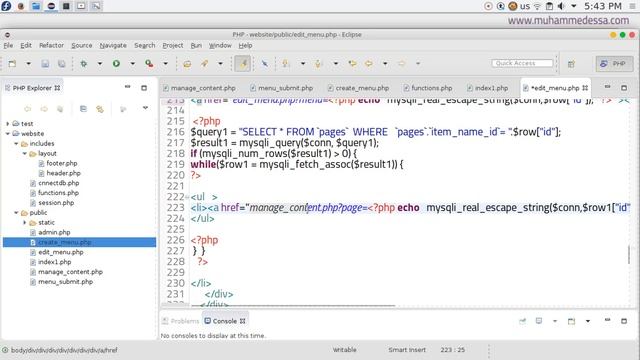
Task: Switch to the manage_content.php editor tab
Action: 199,88
